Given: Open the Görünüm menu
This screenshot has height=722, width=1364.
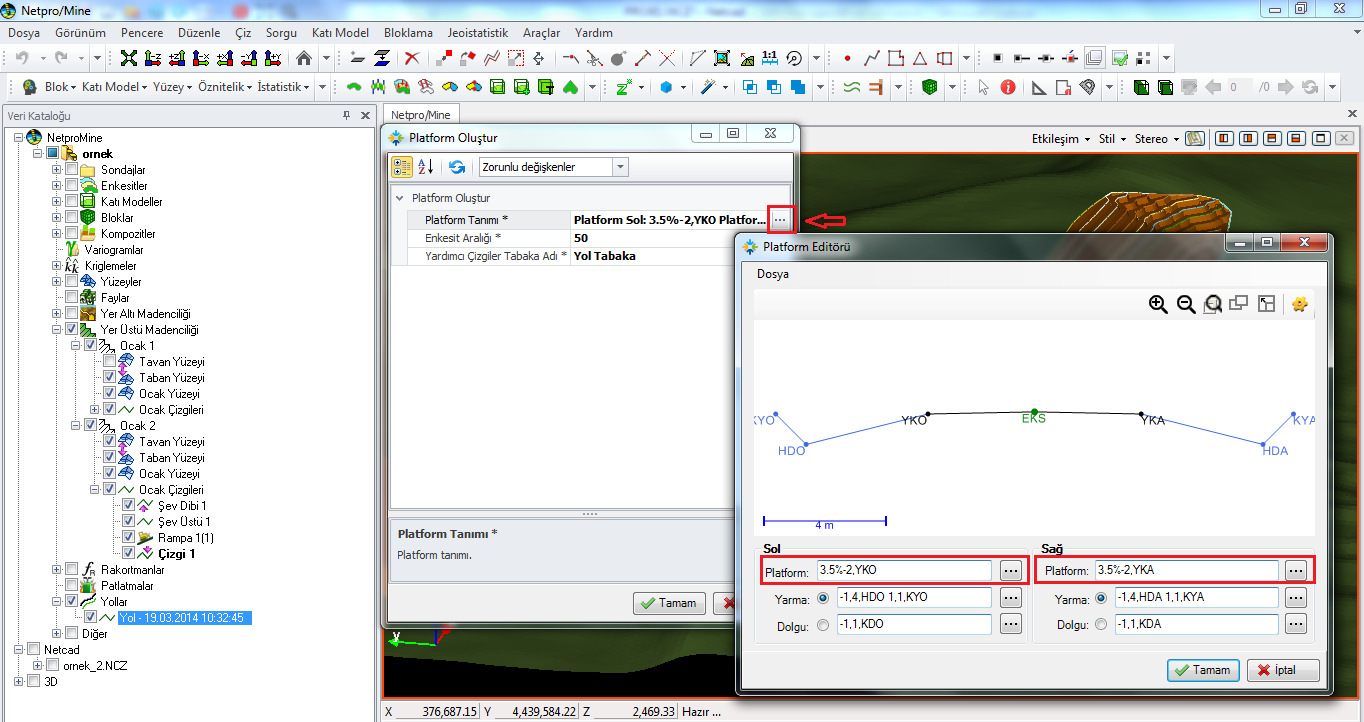Looking at the screenshot, I should click(80, 33).
